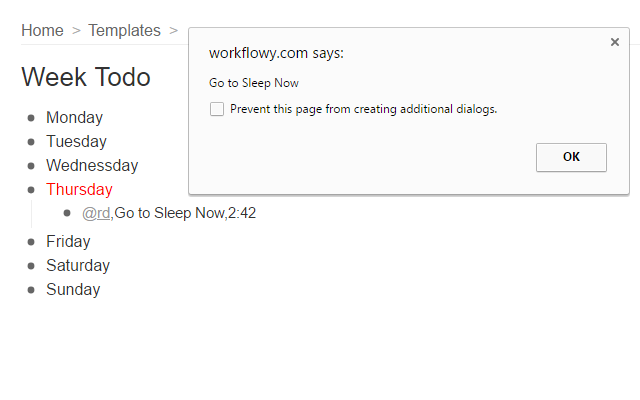Screen dimensions: 640x400
Task: Click bullet of Go to Sleep Now item
Action: click(x=68, y=214)
